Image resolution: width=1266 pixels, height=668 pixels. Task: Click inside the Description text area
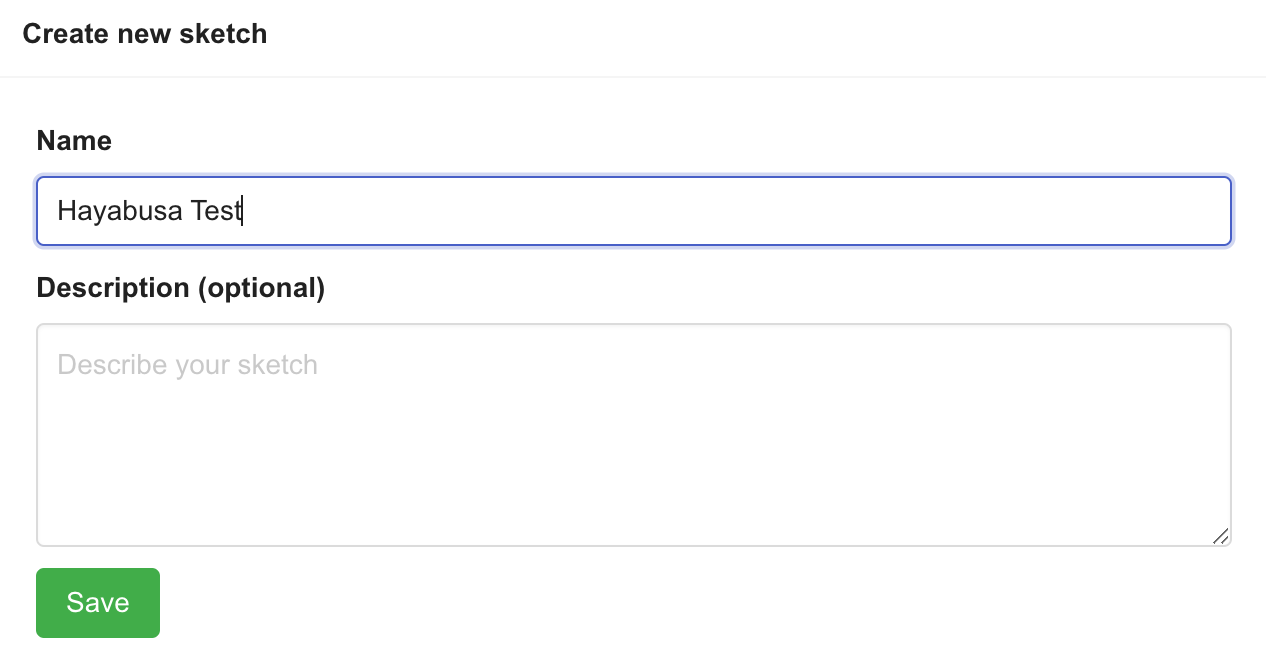point(633,435)
